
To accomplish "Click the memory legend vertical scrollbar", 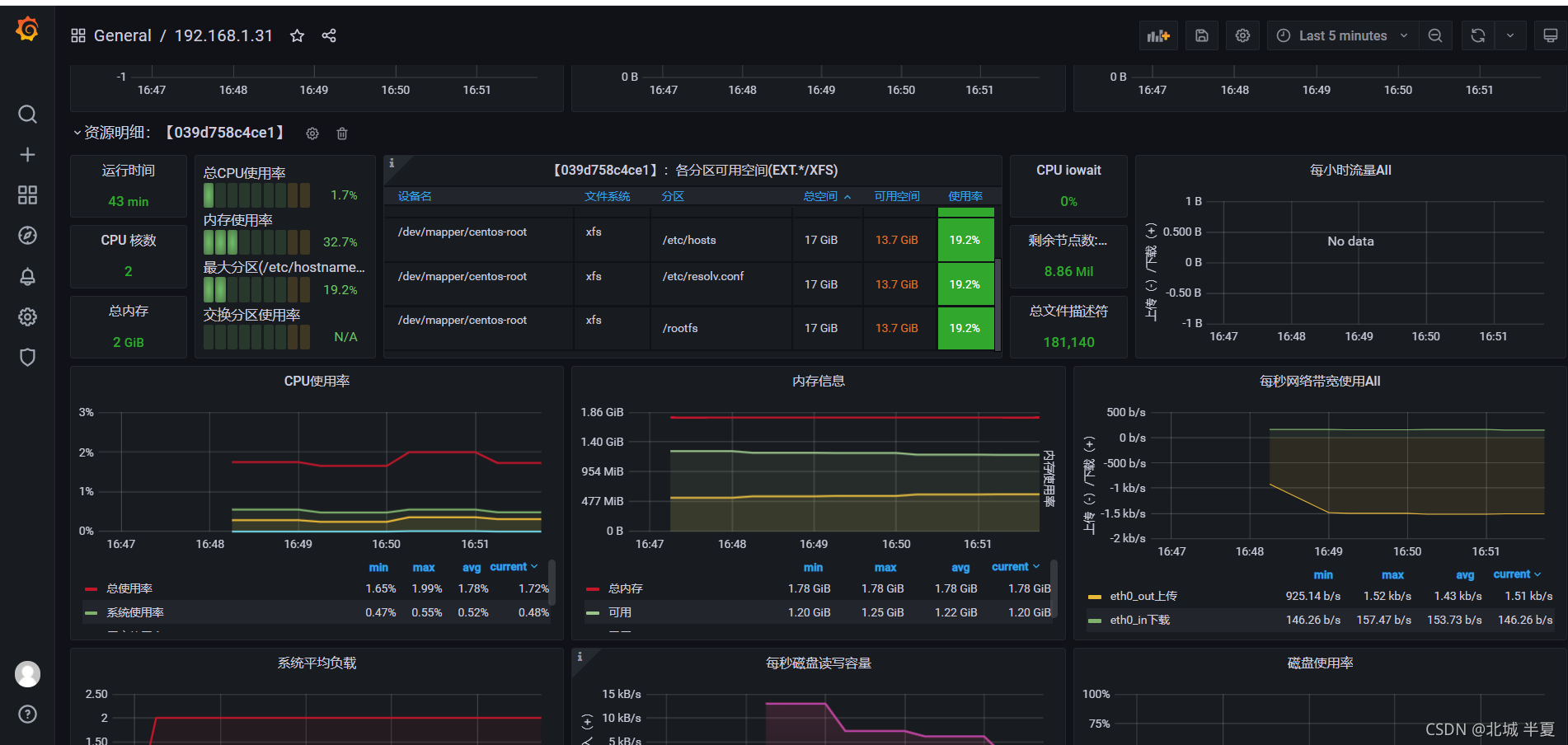I will 1054,587.
